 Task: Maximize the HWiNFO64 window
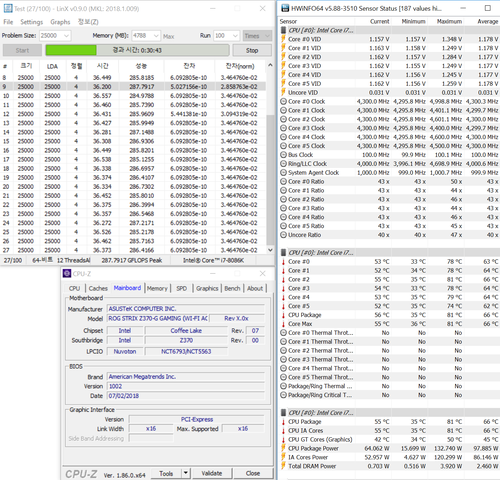click(487, 8)
